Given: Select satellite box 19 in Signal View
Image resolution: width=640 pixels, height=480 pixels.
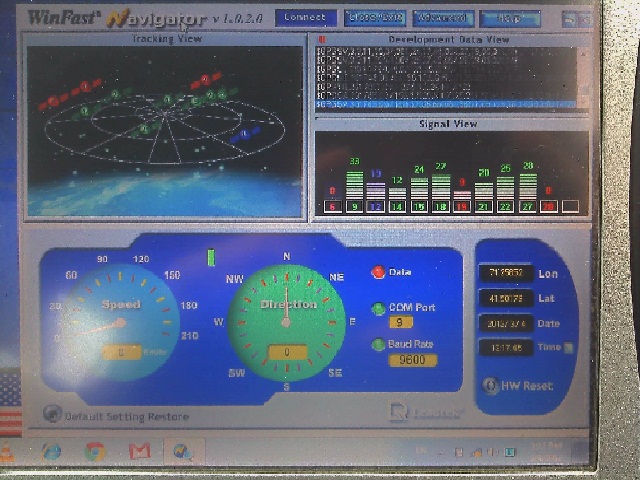Looking at the screenshot, I should pos(462,207).
